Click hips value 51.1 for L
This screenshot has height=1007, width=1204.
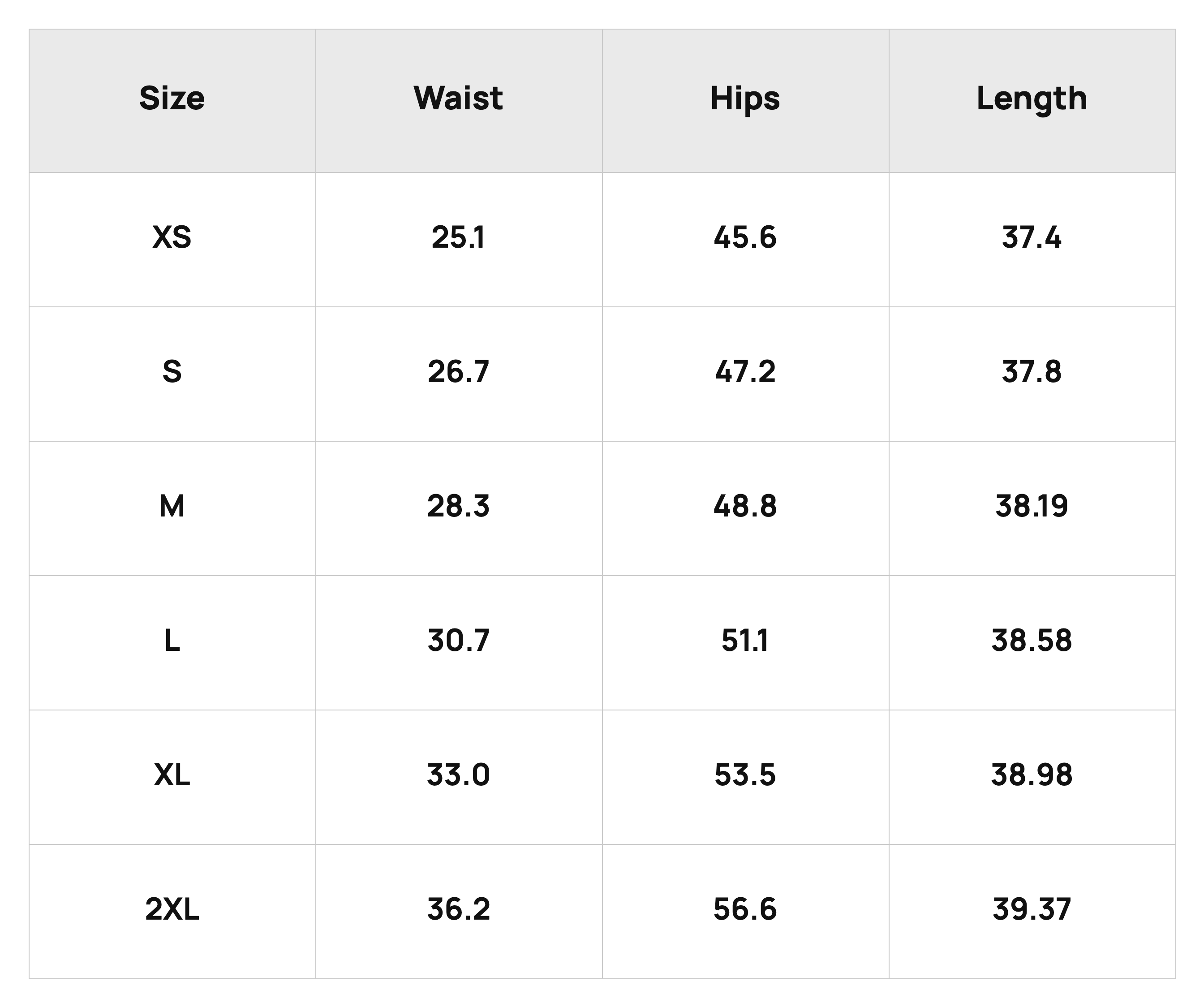(745, 640)
